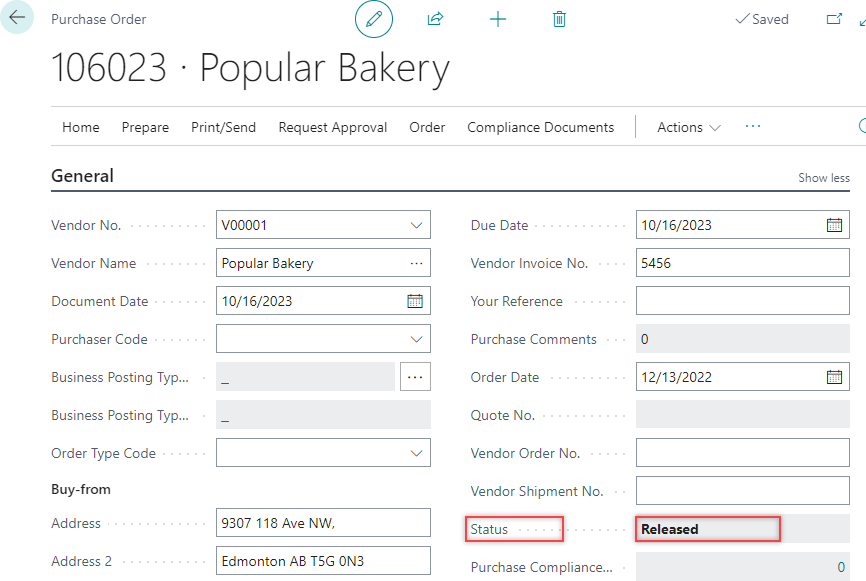Image resolution: width=866 pixels, height=581 pixels.
Task: Show more options ellipsis in action bar
Action: (753, 126)
